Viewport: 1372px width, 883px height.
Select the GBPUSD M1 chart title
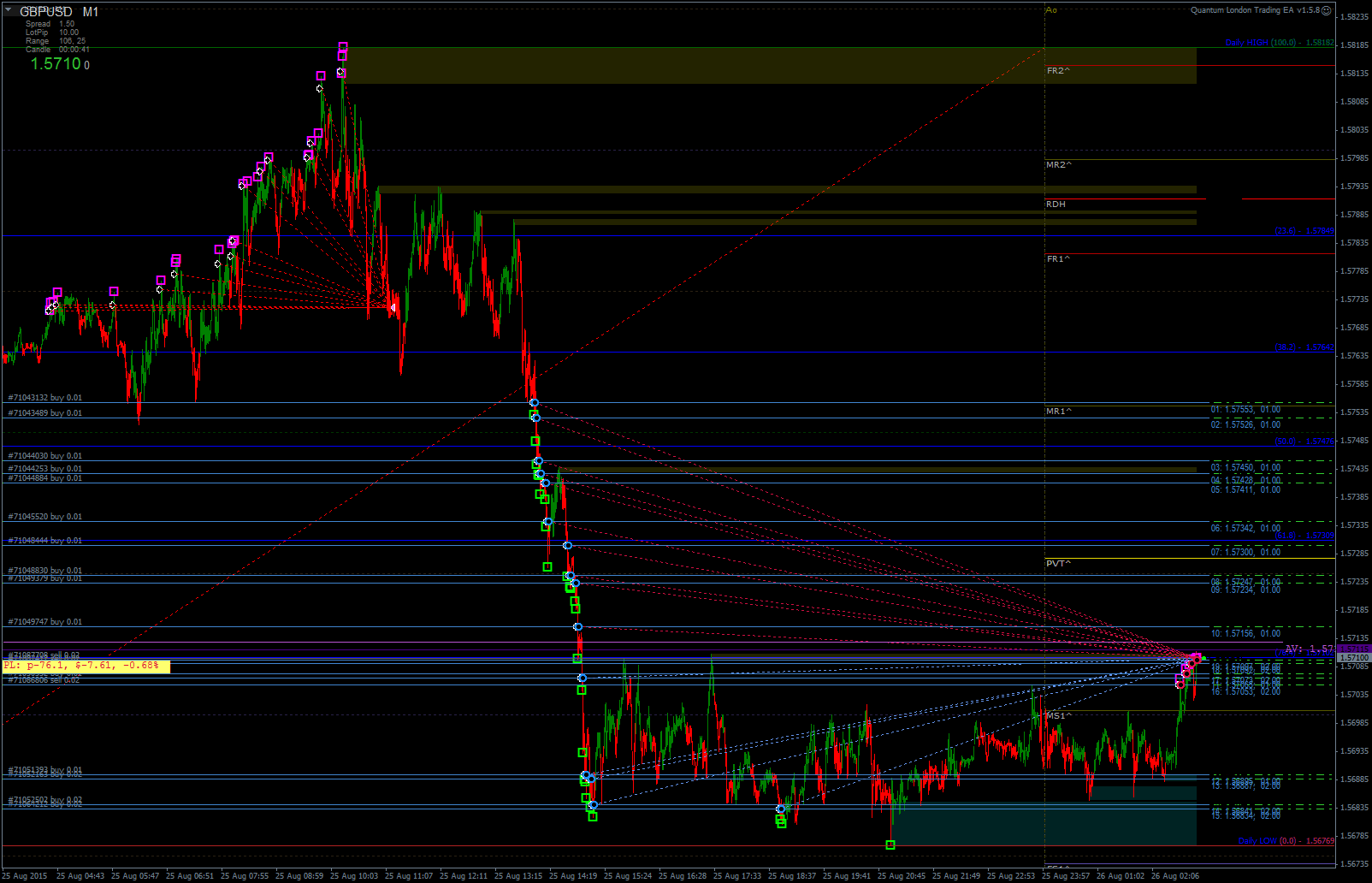pyautogui.click(x=59, y=12)
